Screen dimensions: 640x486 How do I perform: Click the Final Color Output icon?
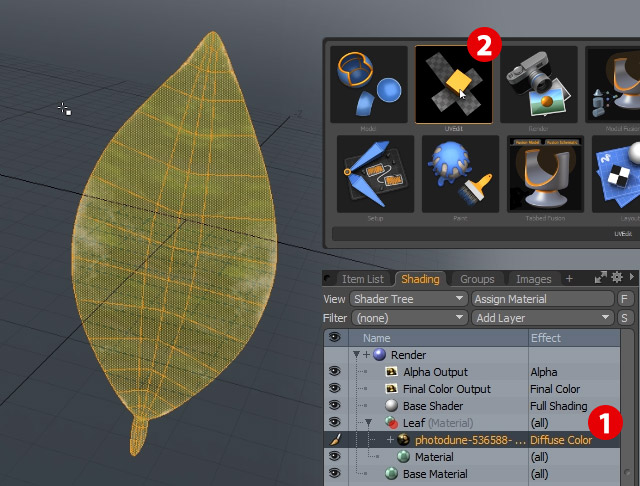tap(391, 389)
